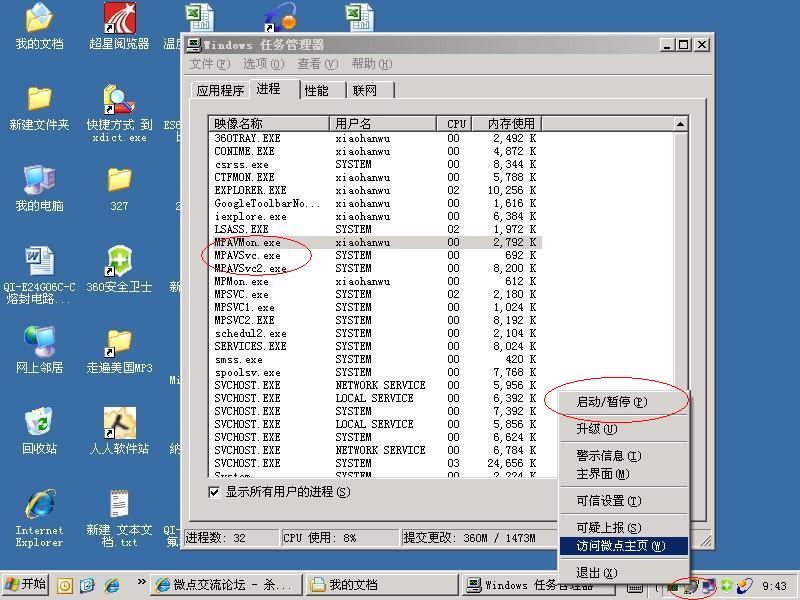The image size is (800, 600).
Task: Open 主界面(M) from the context menu
Action: (x=623, y=474)
